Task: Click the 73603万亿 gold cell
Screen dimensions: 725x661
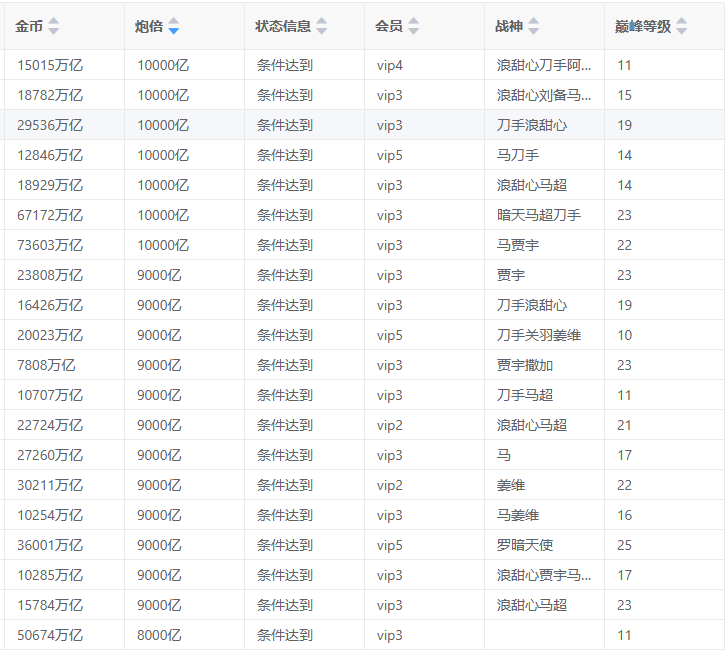Action: point(50,245)
